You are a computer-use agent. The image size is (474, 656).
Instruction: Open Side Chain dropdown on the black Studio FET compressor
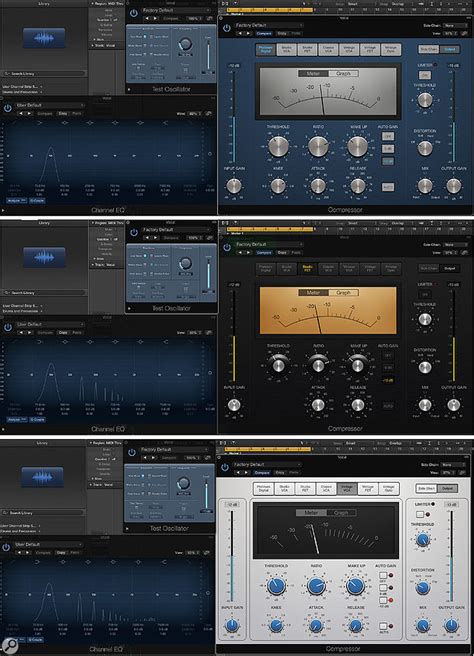[455, 244]
